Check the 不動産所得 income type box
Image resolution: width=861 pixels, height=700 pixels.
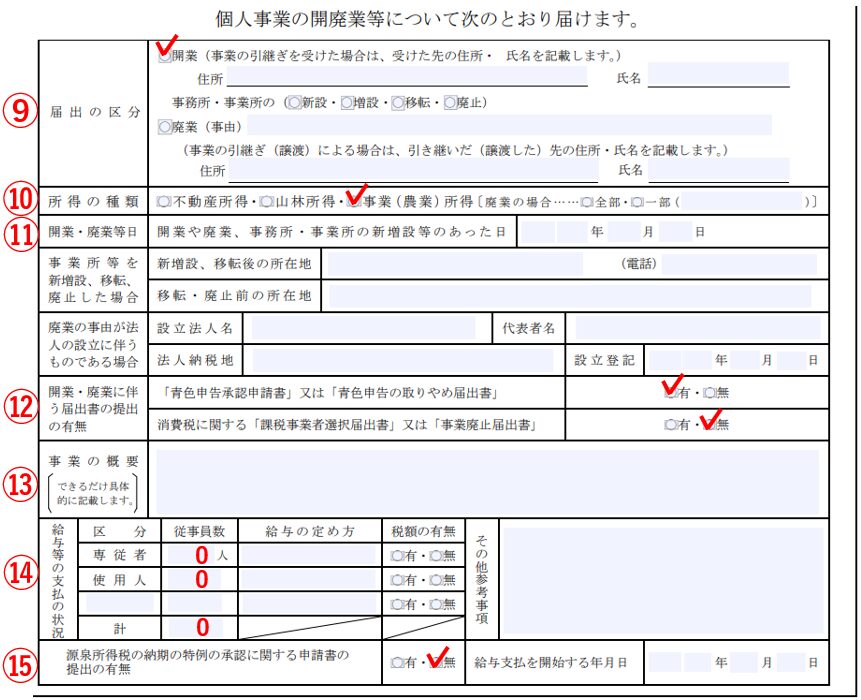pos(163,202)
